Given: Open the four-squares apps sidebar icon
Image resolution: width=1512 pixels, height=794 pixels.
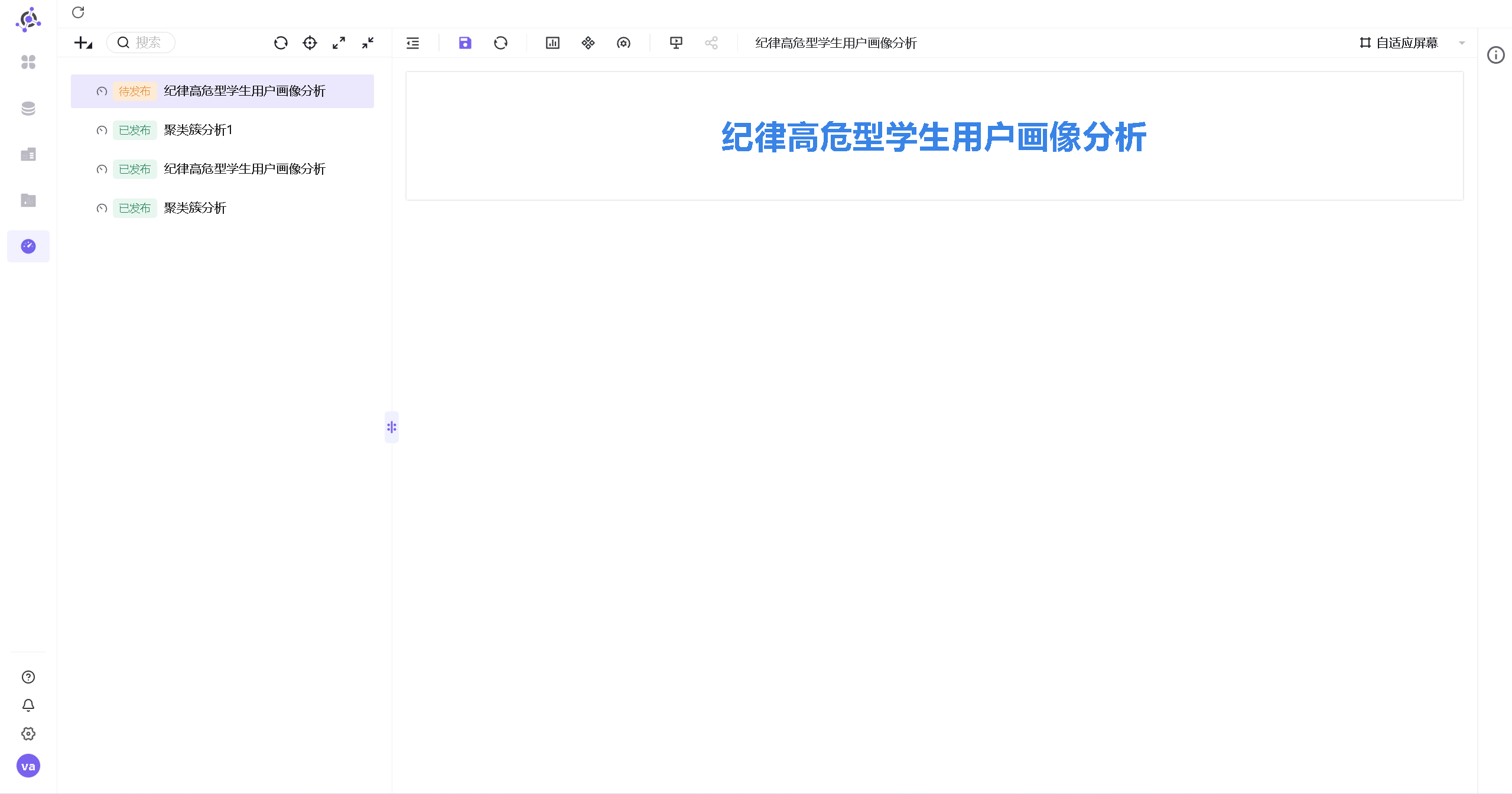Looking at the screenshot, I should [x=28, y=62].
